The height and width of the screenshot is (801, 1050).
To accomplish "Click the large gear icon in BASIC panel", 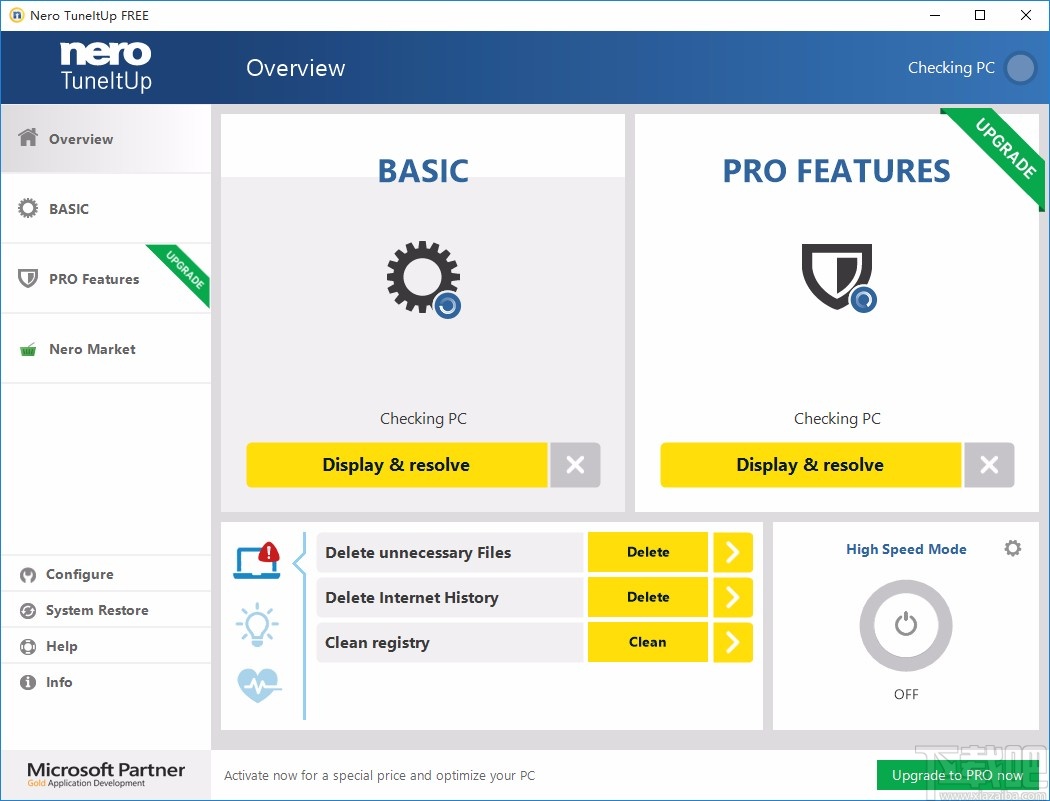I will (x=423, y=277).
